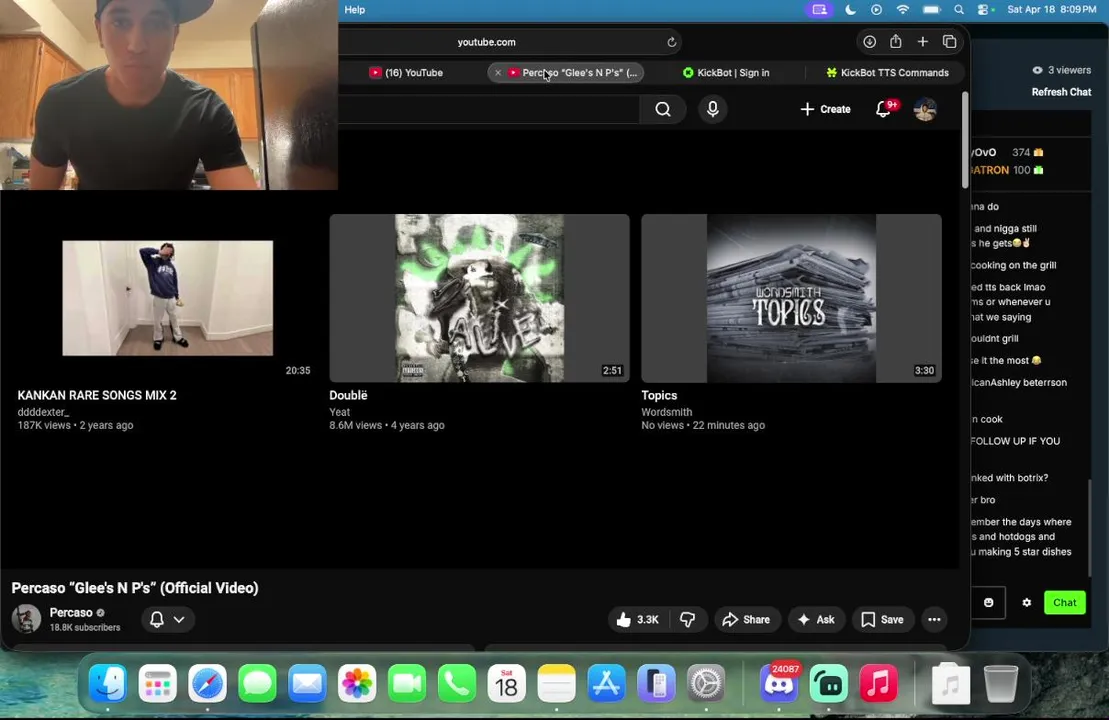1109x720 pixels.
Task: Switch to KickBot Sign in tab
Action: [x=726, y=72]
